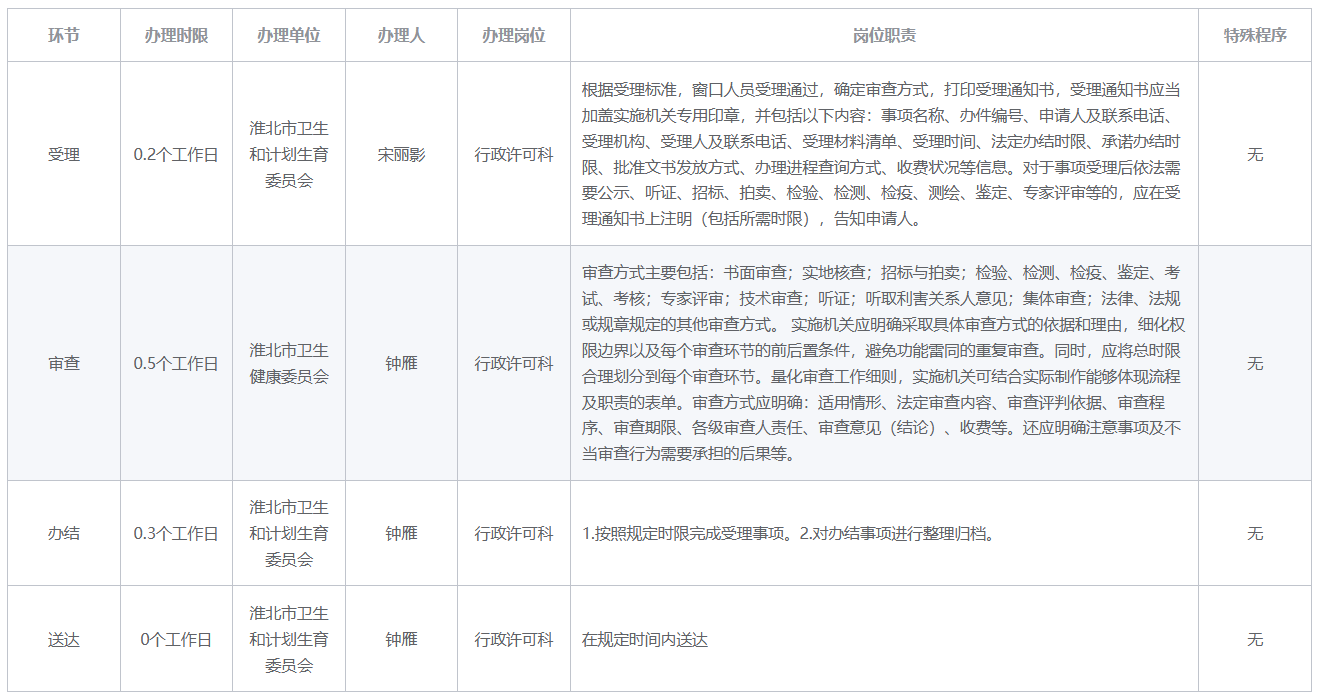Click the 在规定时间内送达 duty text
Viewport: 1318px width, 695px height.
[645, 640]
